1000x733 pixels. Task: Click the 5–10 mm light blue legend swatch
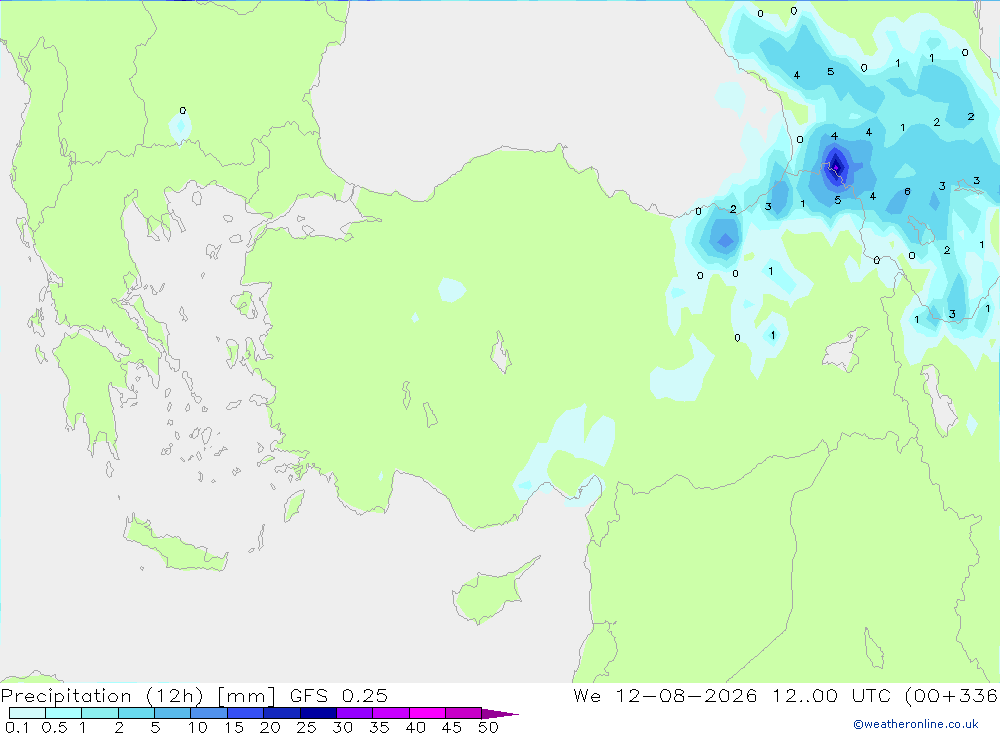[173, 713]
